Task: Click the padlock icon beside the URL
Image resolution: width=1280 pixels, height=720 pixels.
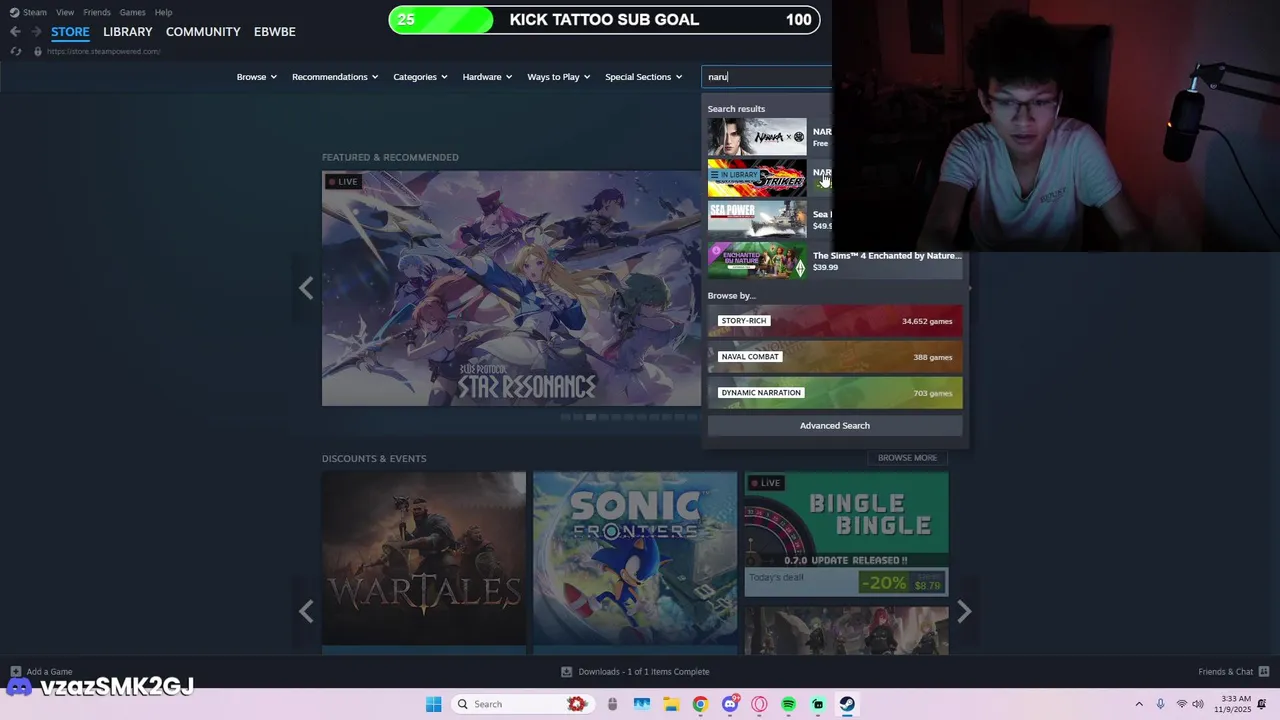Action: click(x=38, y=51)
